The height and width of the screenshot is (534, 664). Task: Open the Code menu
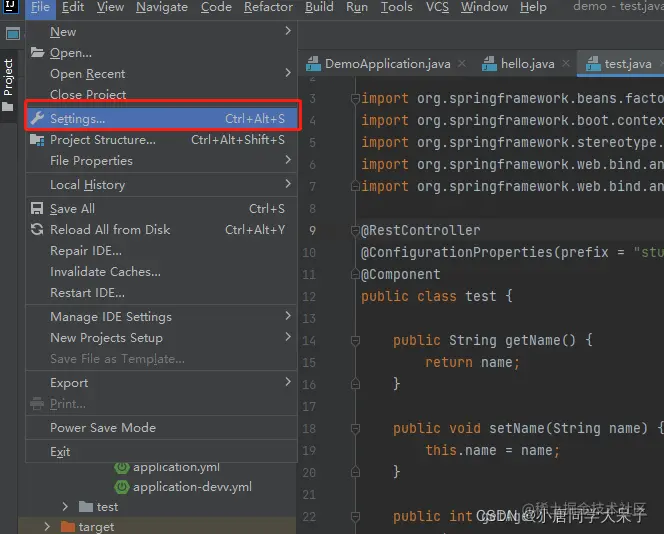click(x=216, y=7)
